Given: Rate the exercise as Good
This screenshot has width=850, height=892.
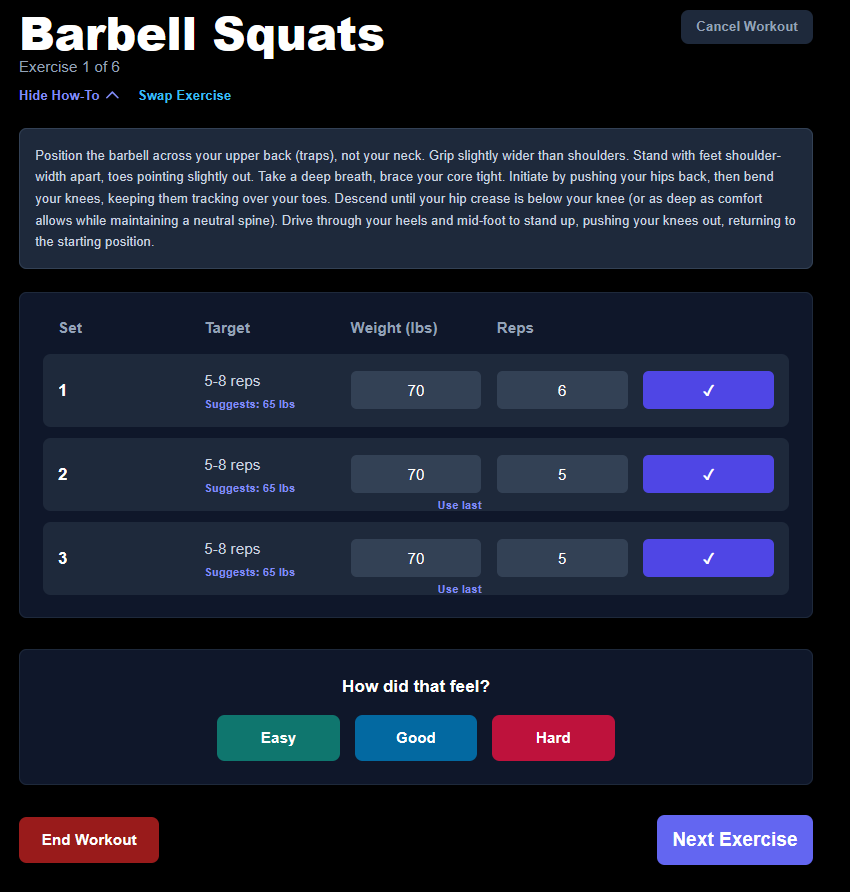Looking at the screenshot, I should (416, 738).
